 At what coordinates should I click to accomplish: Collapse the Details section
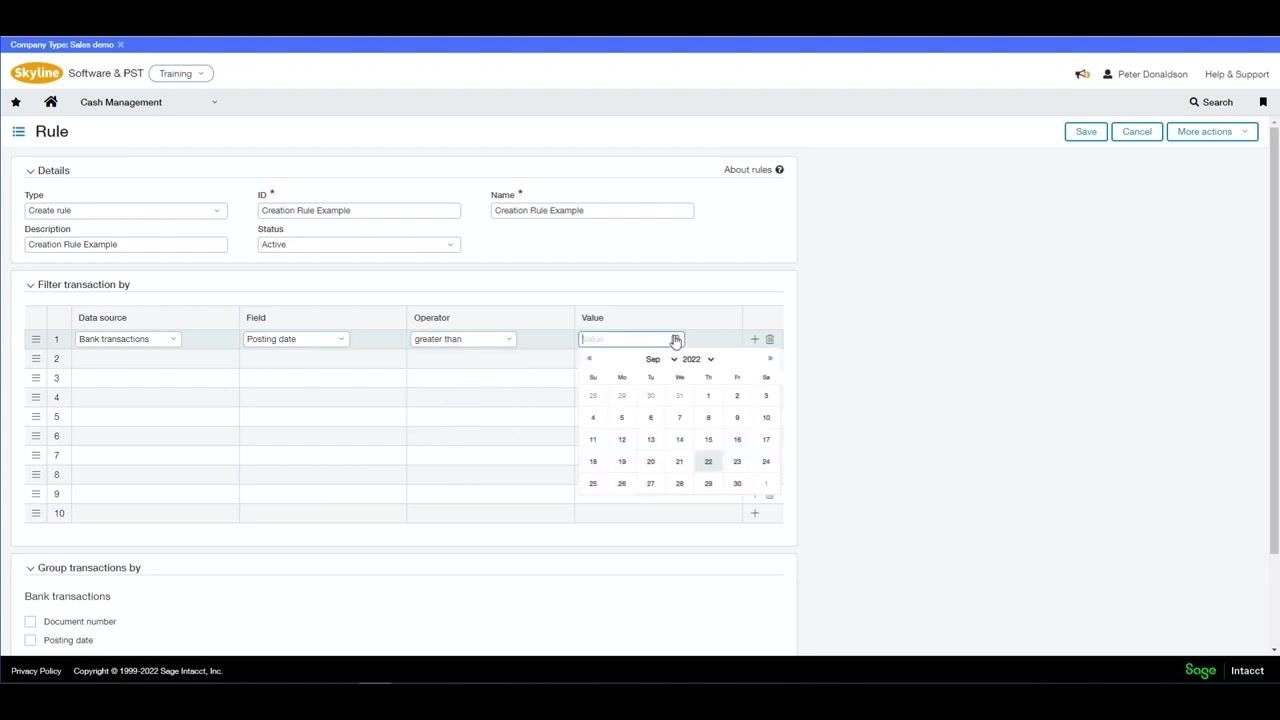30,171
